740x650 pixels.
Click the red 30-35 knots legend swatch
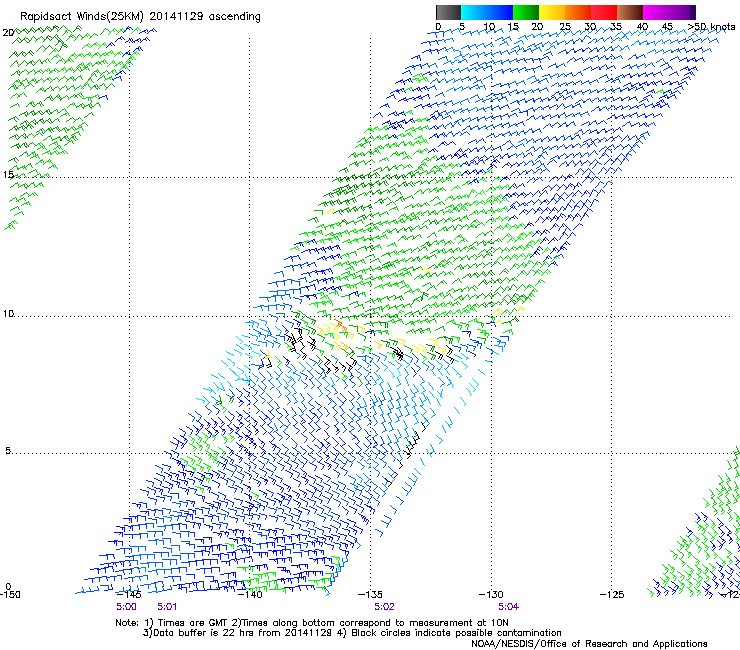click(604, 12)
